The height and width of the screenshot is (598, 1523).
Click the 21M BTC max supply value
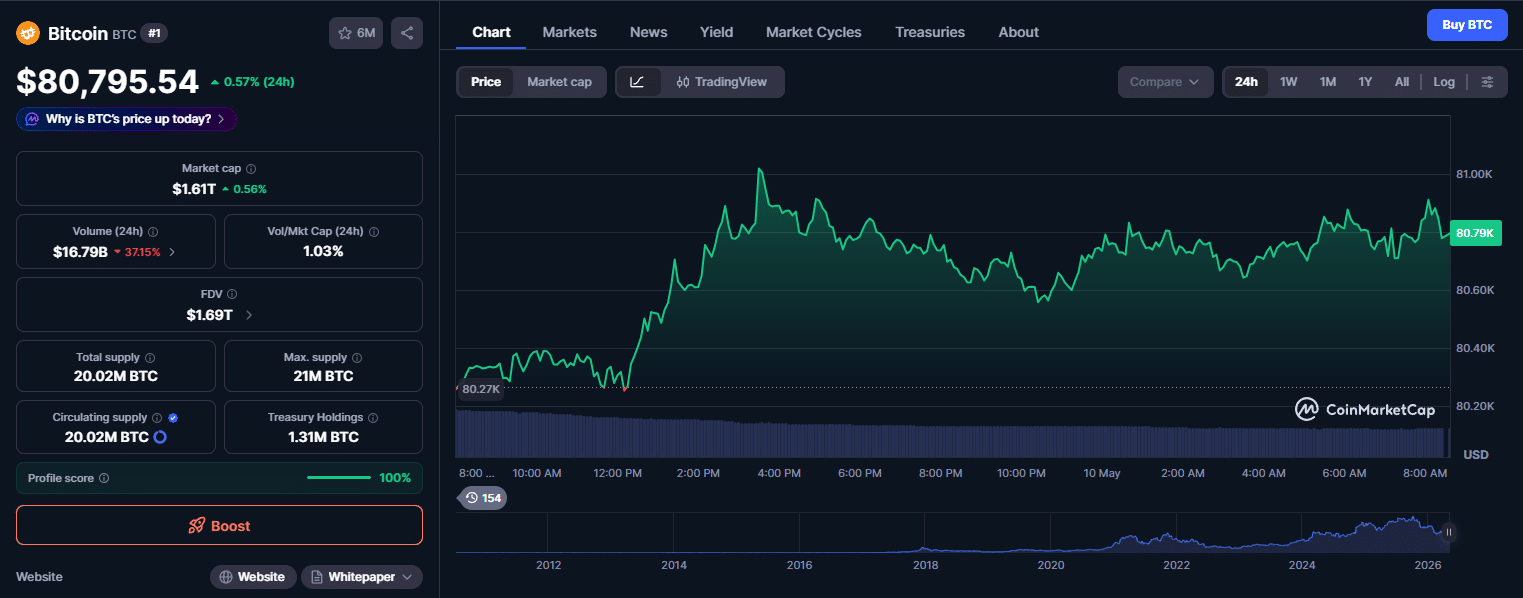tap(323, 377)
